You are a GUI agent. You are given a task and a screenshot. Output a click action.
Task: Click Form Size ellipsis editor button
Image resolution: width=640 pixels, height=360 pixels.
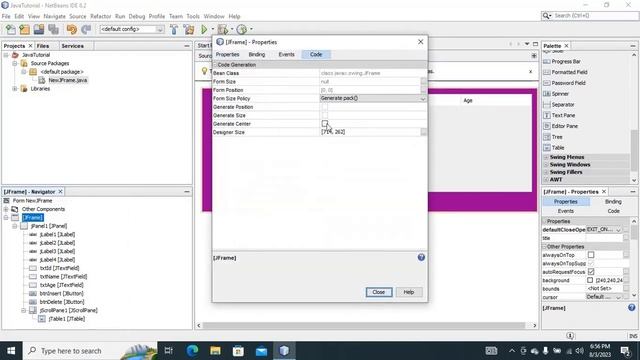click(x=423, y=81)
